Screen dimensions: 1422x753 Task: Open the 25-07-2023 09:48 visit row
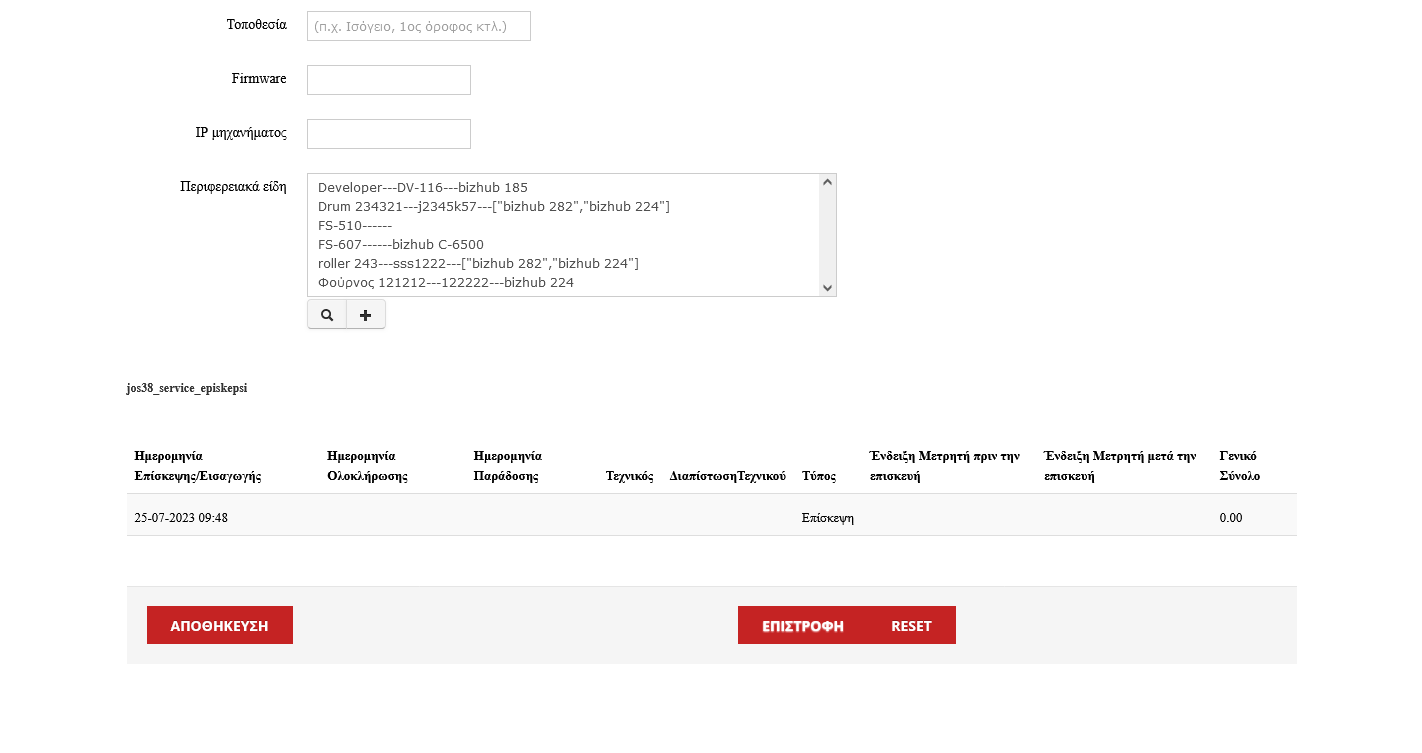[x=181, y=518]
